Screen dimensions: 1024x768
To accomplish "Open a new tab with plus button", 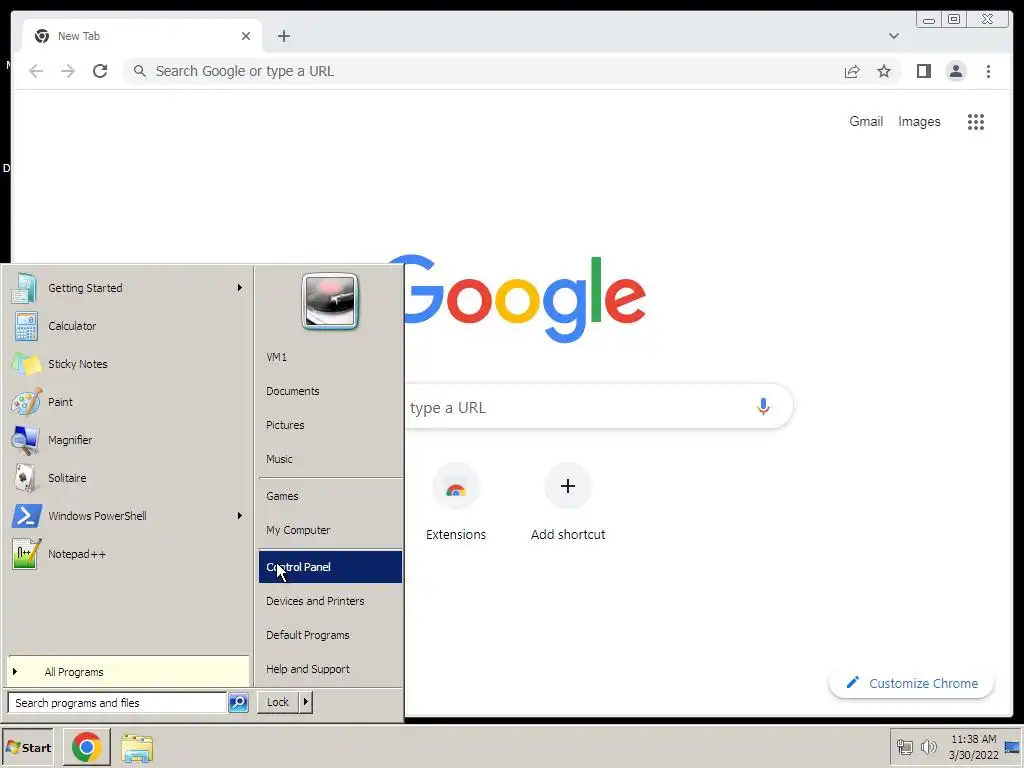I will 283,36.
